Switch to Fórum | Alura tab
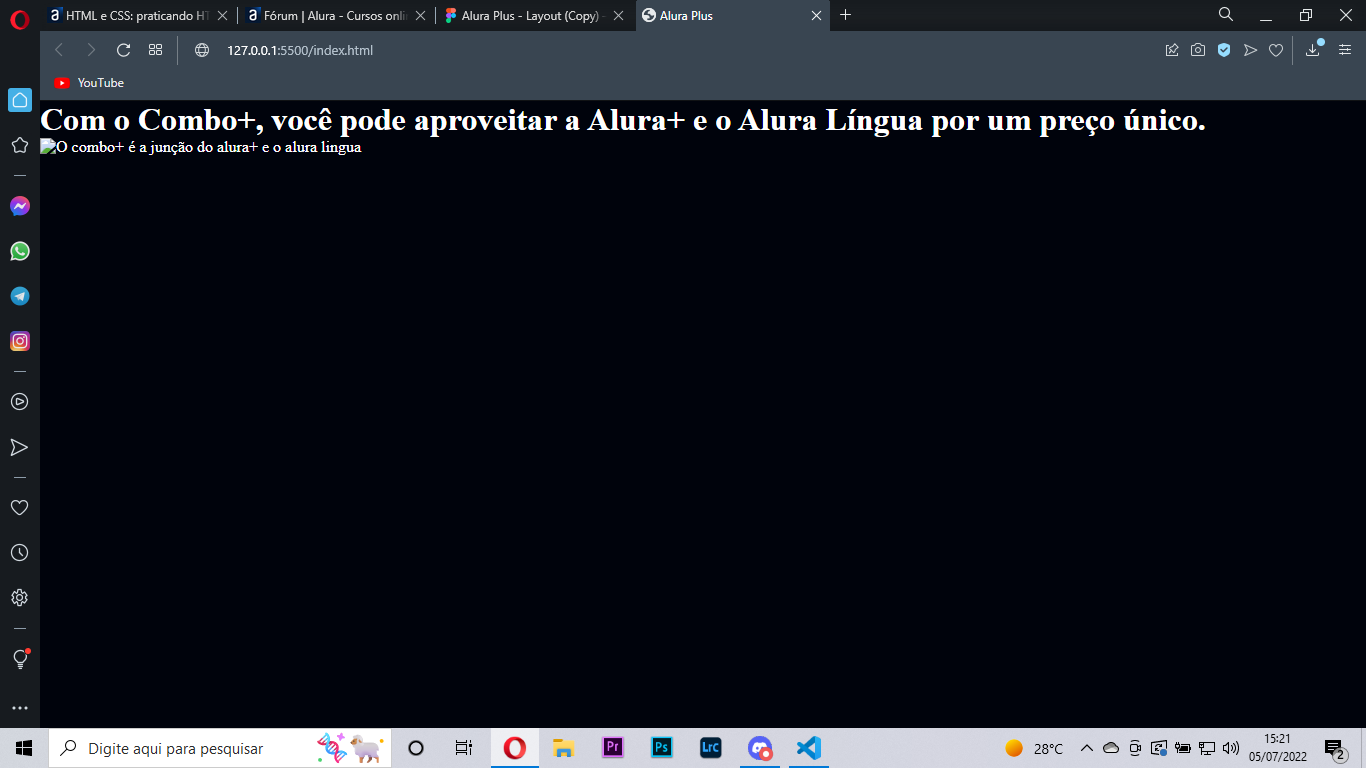This screenshot has width=1366, height=768. pos(337,16)
